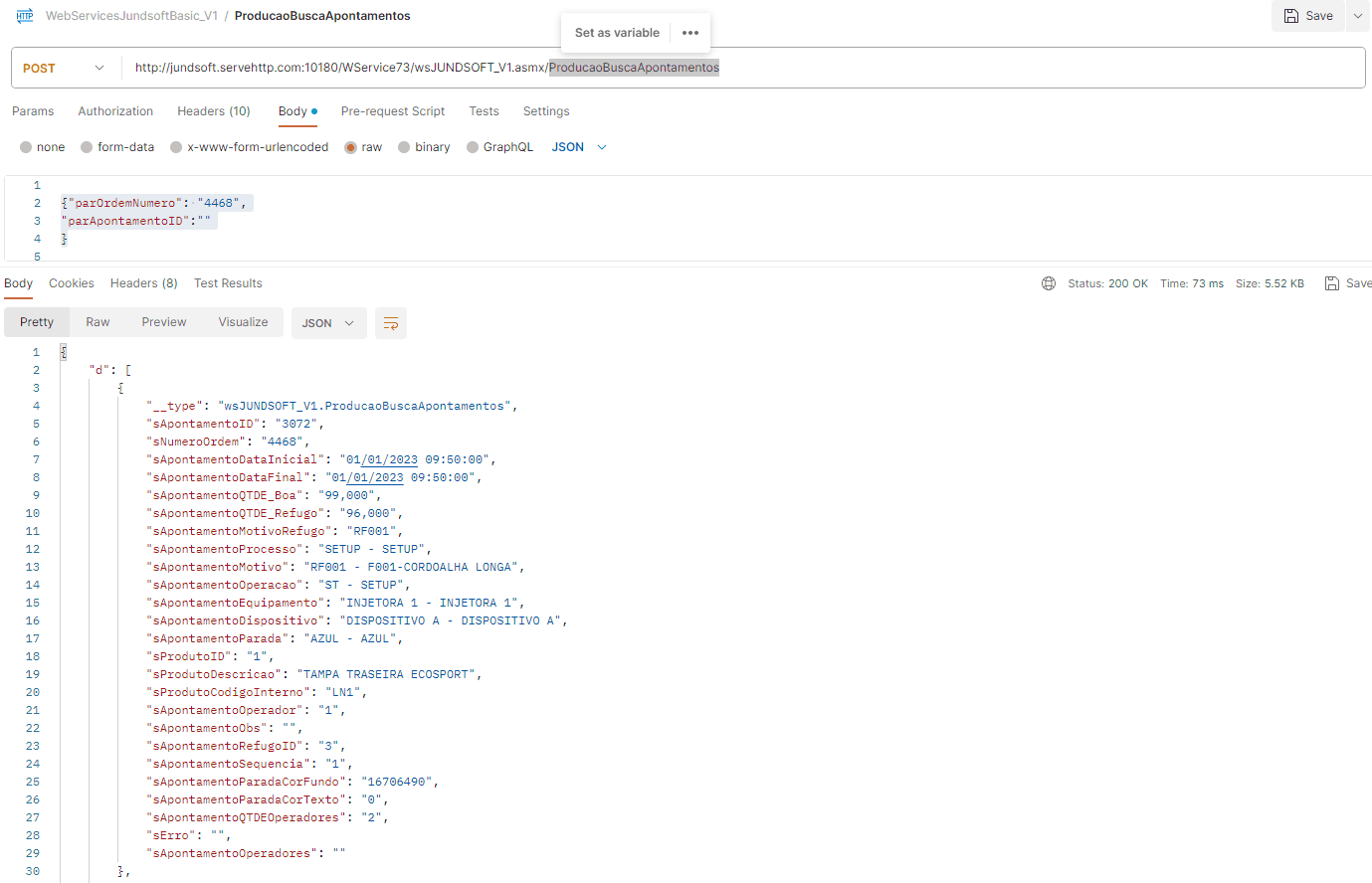Screen dimensions: 1372x883
Task: Open the Params tab
Action: pyautogui.click(x=33, y=111)
